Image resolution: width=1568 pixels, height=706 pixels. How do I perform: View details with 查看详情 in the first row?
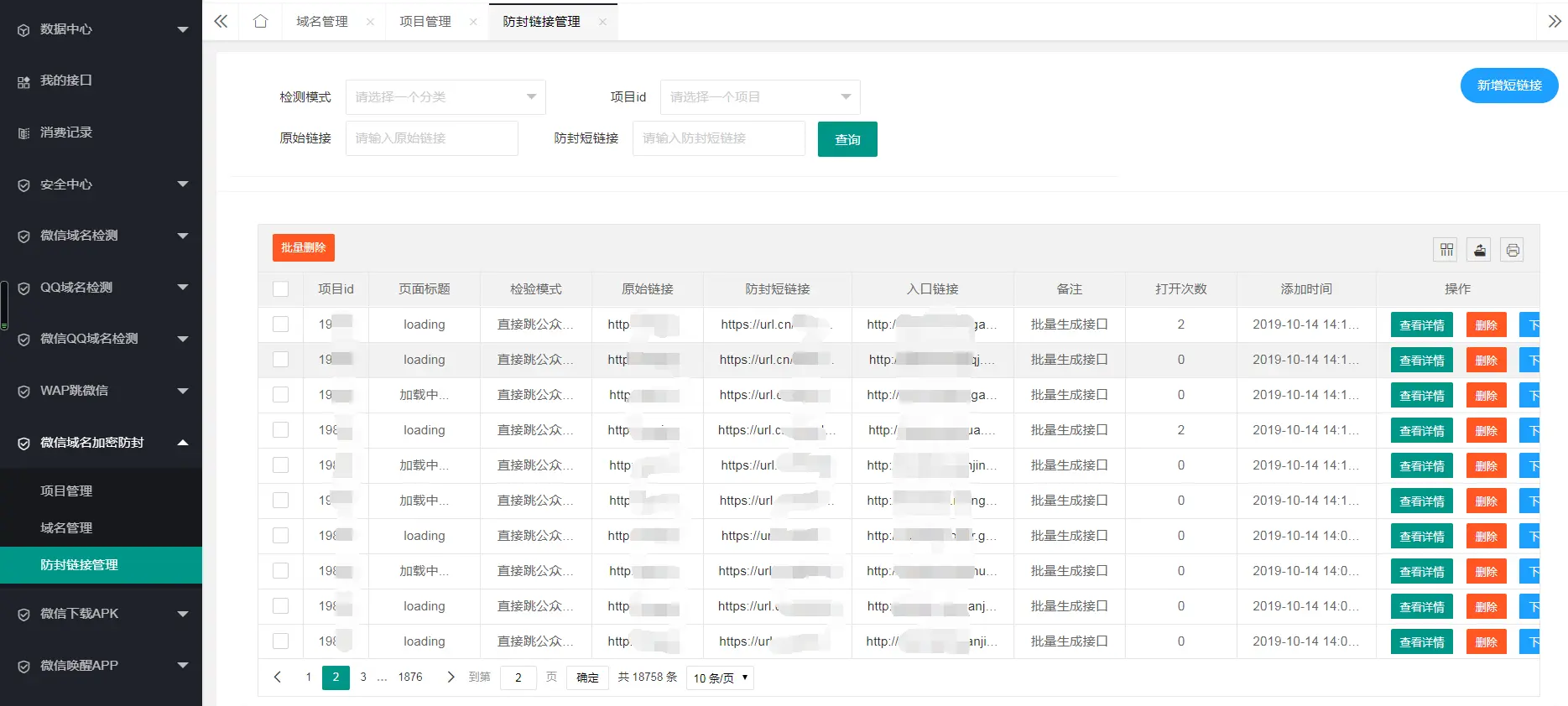point(1422,325)
